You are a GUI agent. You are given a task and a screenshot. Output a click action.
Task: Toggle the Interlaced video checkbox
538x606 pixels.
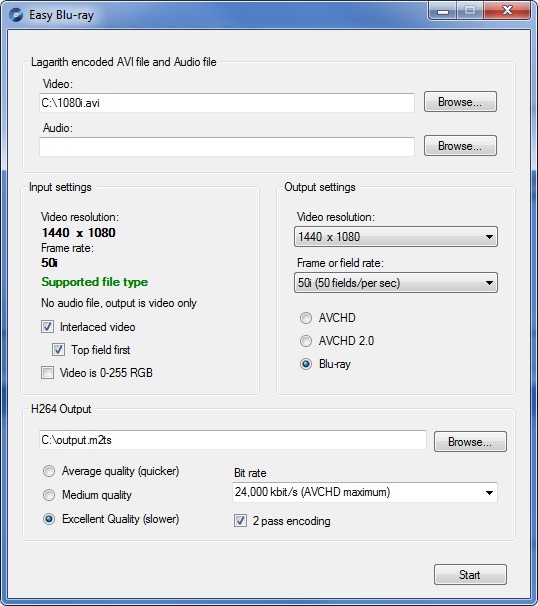pos(48,327)
